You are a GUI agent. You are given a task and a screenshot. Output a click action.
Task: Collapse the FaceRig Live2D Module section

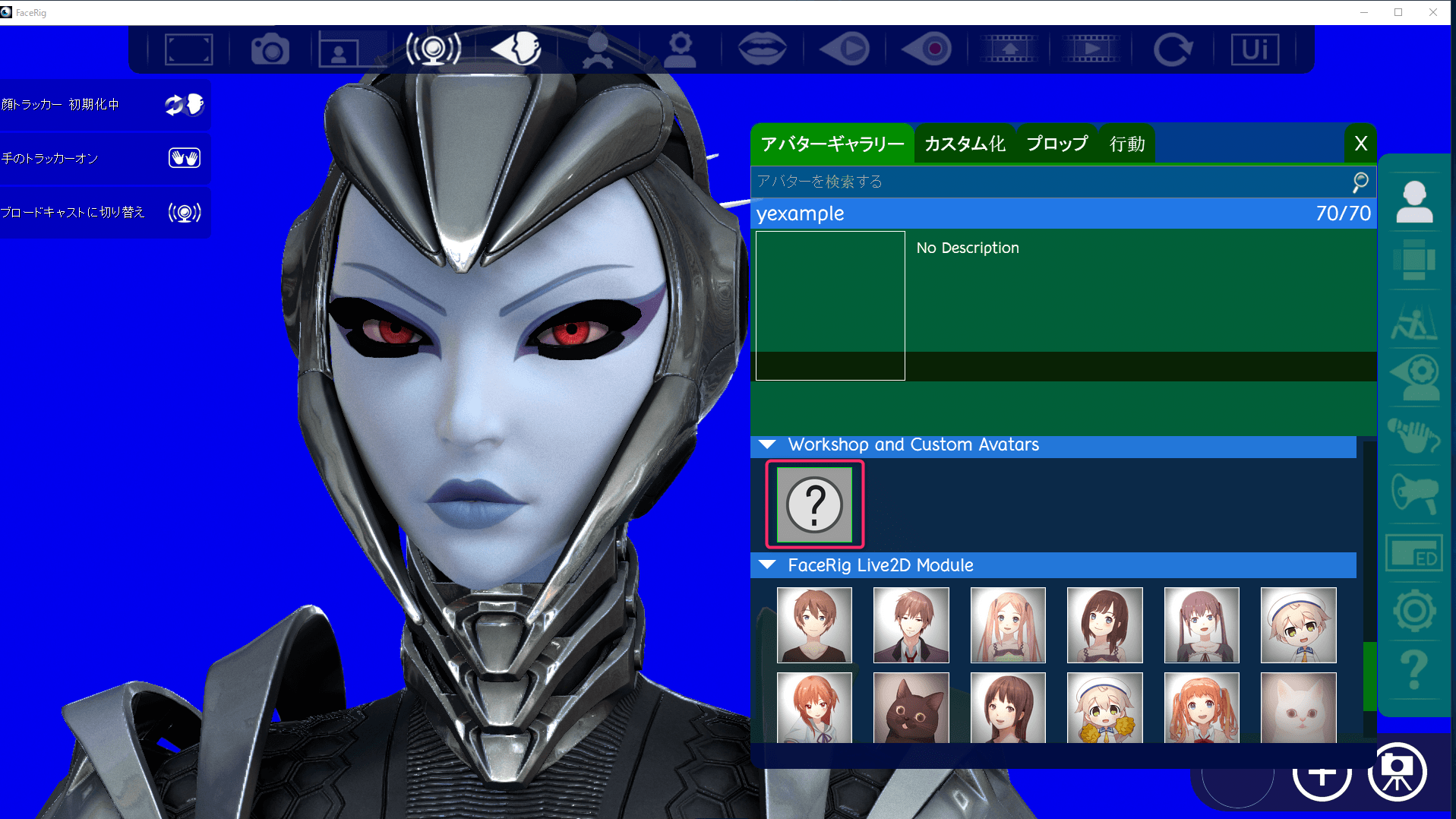coord(767,565)
